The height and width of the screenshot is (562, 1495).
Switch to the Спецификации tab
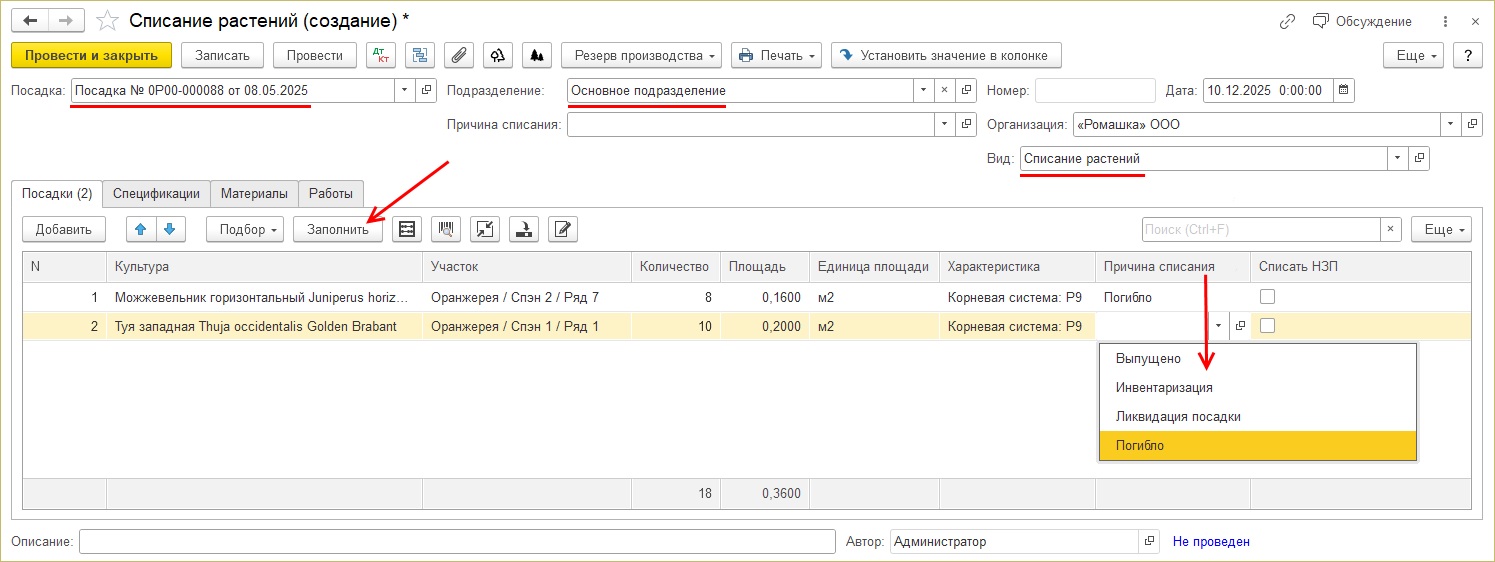(x=156, y=193)
